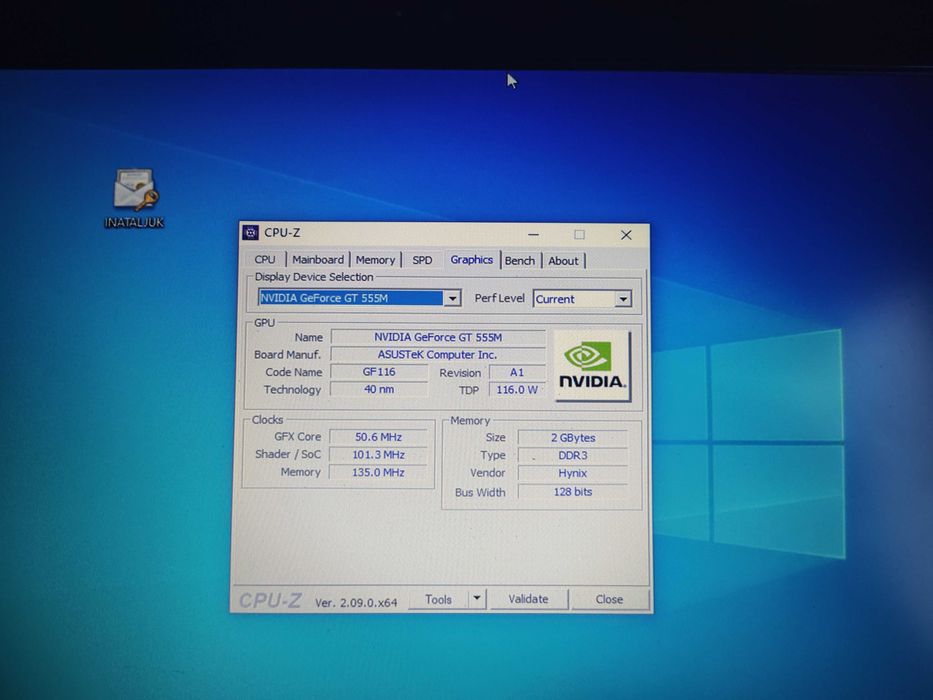Click the 40 nm technology value

379,389
